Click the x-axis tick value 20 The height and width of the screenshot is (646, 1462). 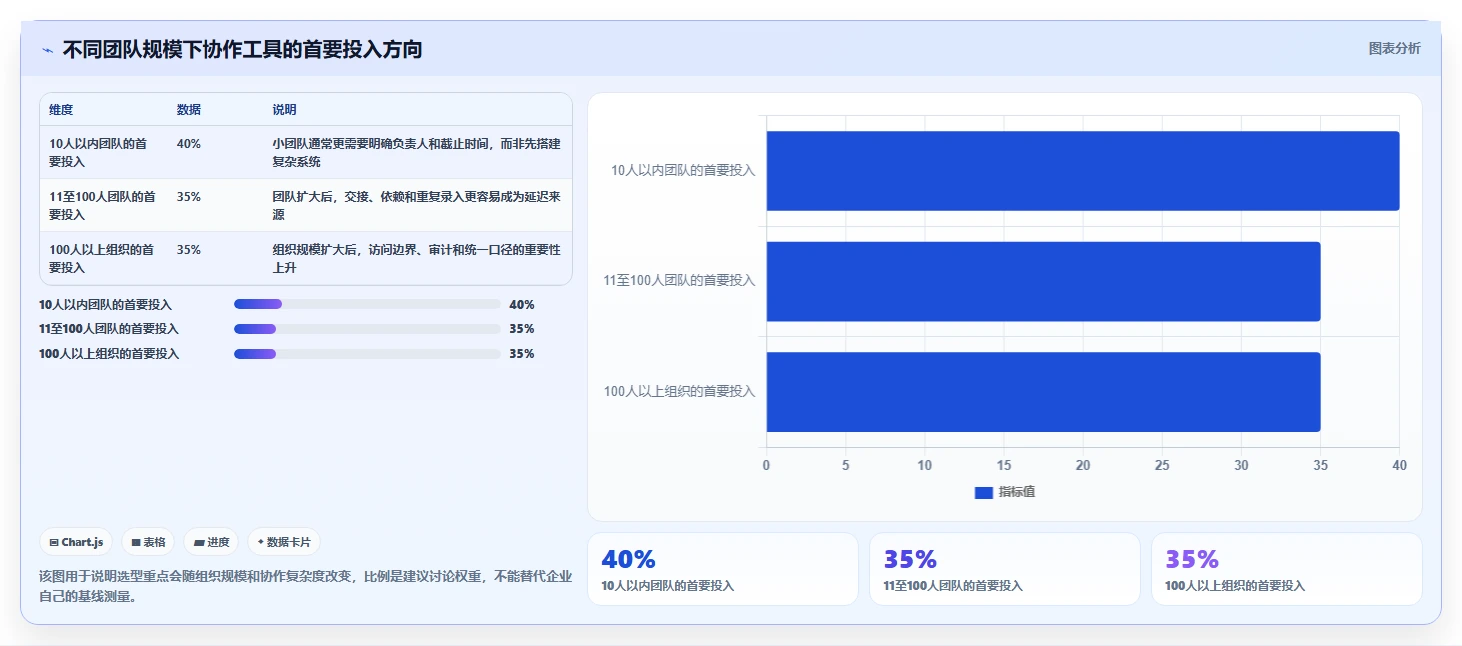1083,465
